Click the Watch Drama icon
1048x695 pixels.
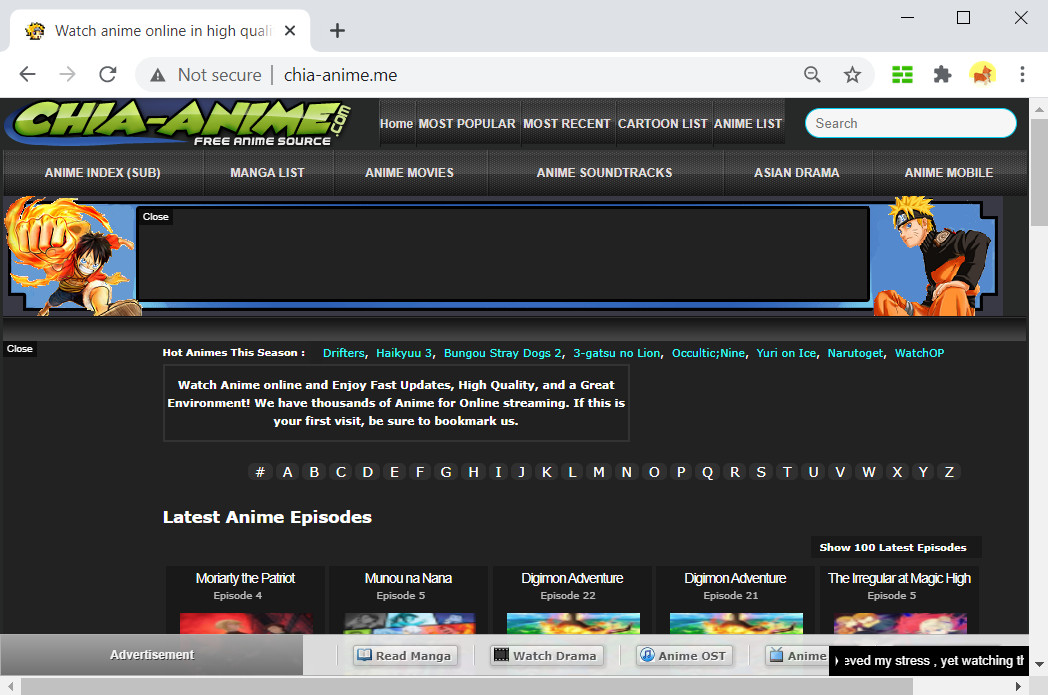tap(500, 655)
